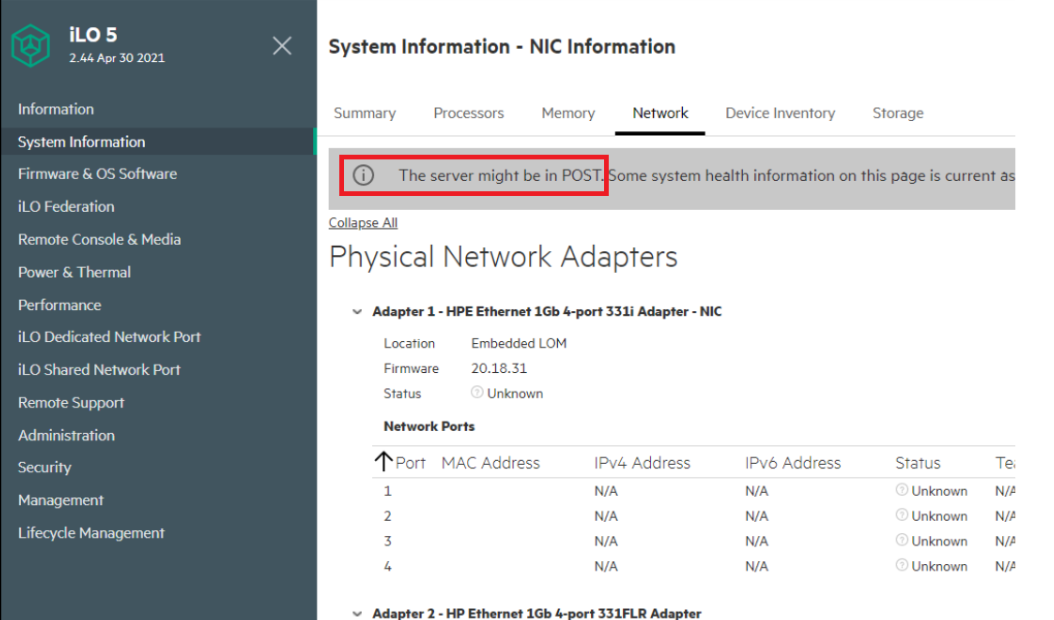Open Information in the sidebar
Image resolution: width=1054 pixels, height=620 pixels.
[56, 109]
